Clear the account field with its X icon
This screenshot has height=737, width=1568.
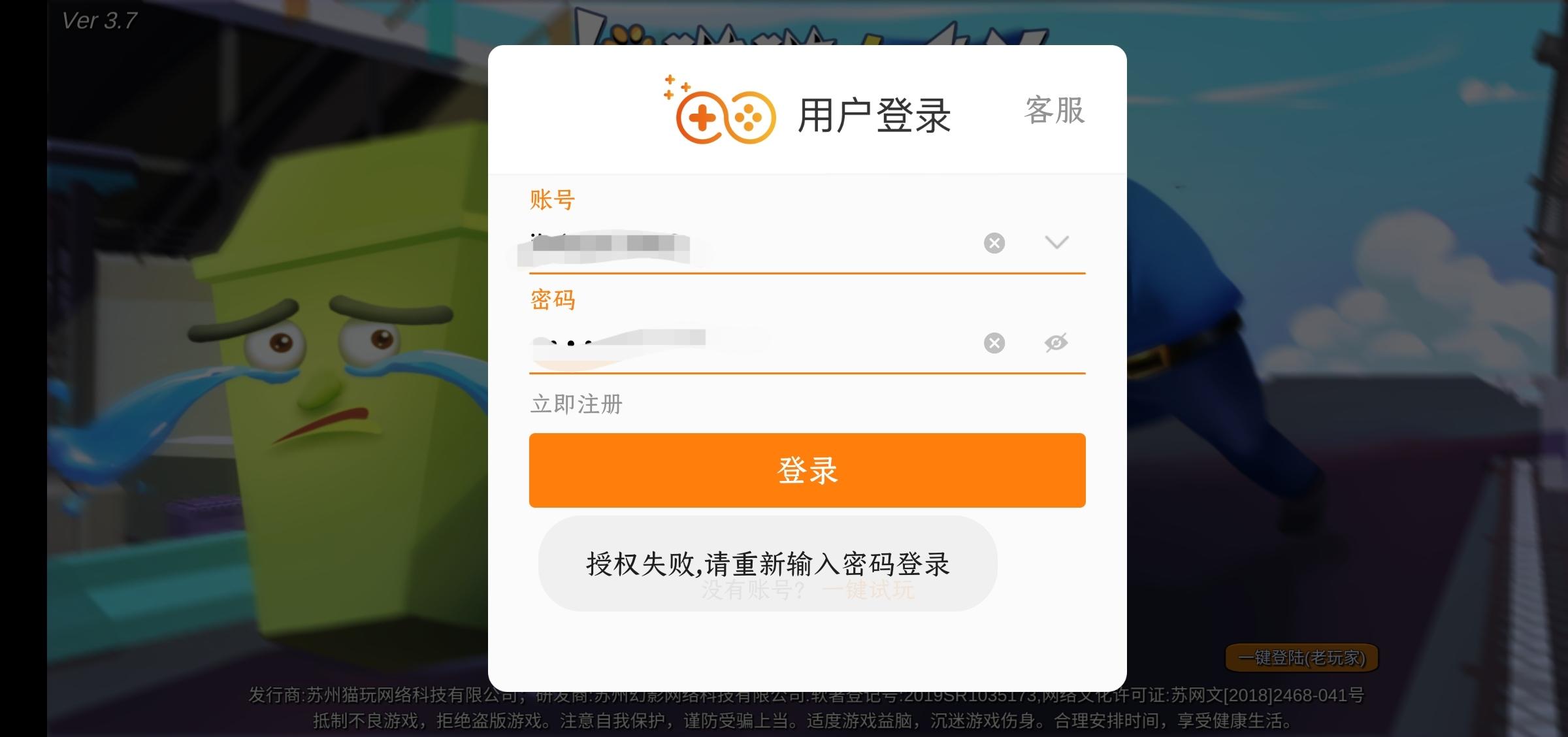tap(994, 243)
